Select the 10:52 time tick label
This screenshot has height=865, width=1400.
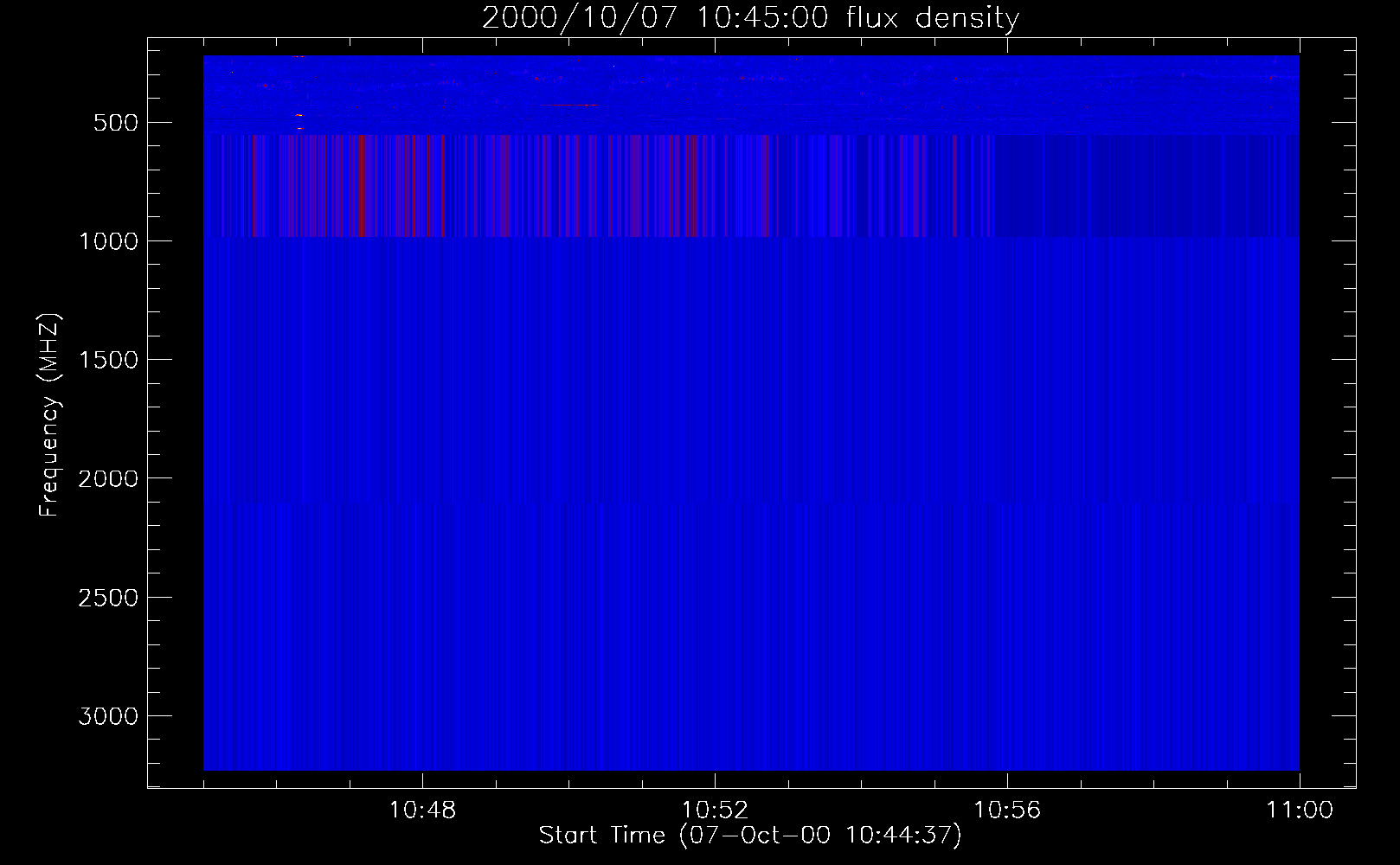click(715, 811)
